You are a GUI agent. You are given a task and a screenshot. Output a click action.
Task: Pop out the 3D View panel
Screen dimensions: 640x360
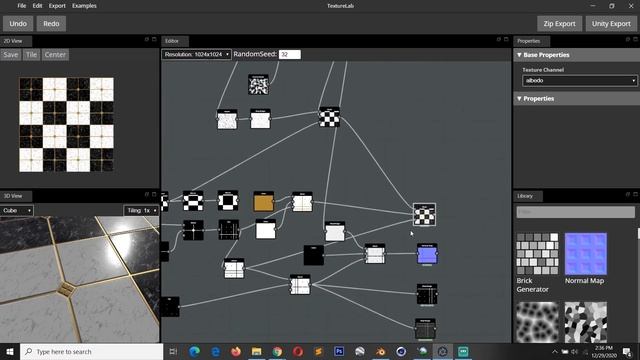[147, 195]
